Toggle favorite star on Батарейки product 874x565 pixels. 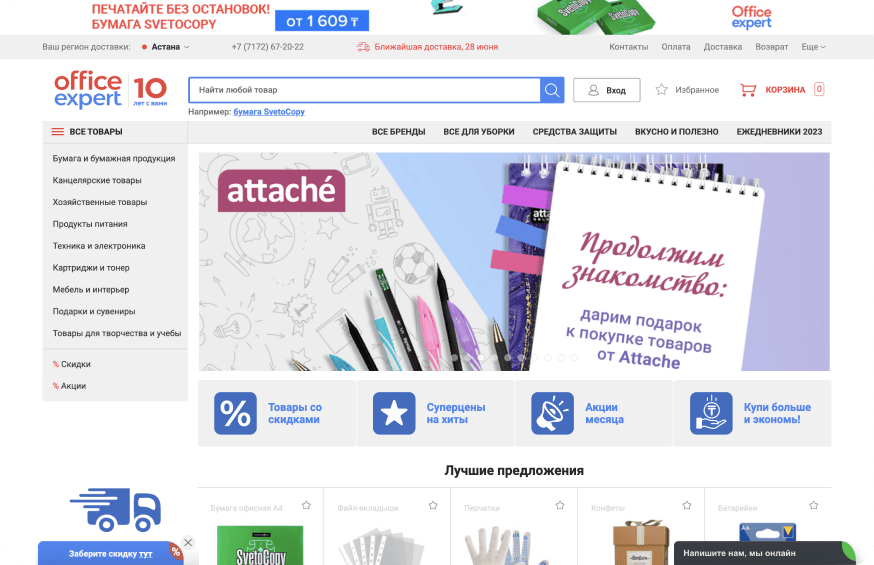coord(814,505)
